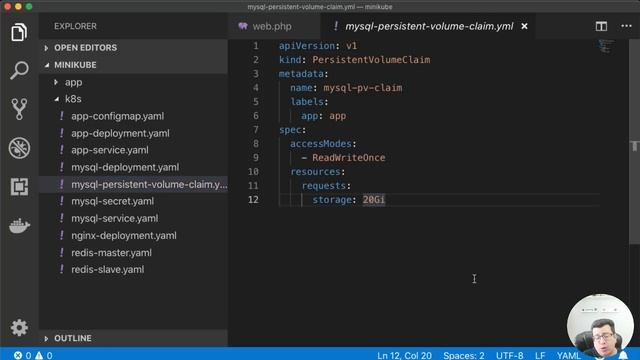
Task: Expand the OPEN EDITORS section
Action: click(133, 48)
